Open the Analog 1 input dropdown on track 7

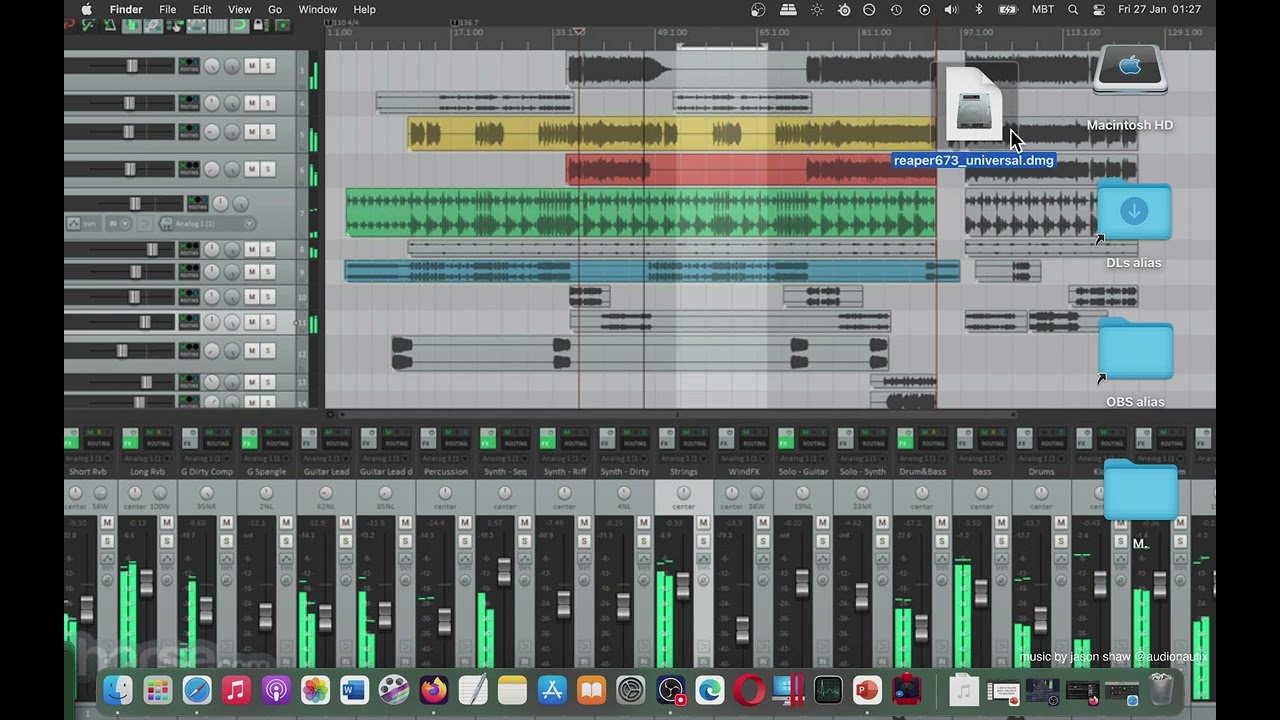[249, 224]
